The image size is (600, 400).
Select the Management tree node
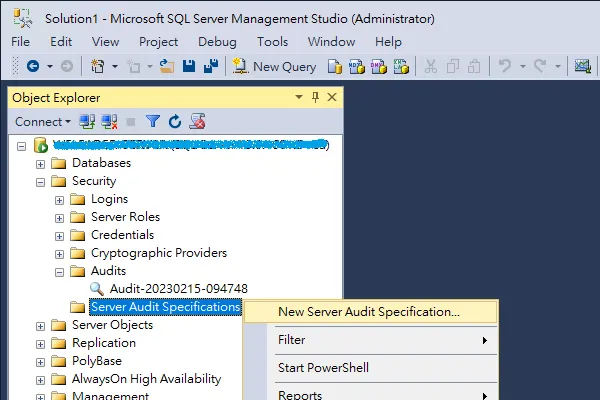[x=110, y=395]
